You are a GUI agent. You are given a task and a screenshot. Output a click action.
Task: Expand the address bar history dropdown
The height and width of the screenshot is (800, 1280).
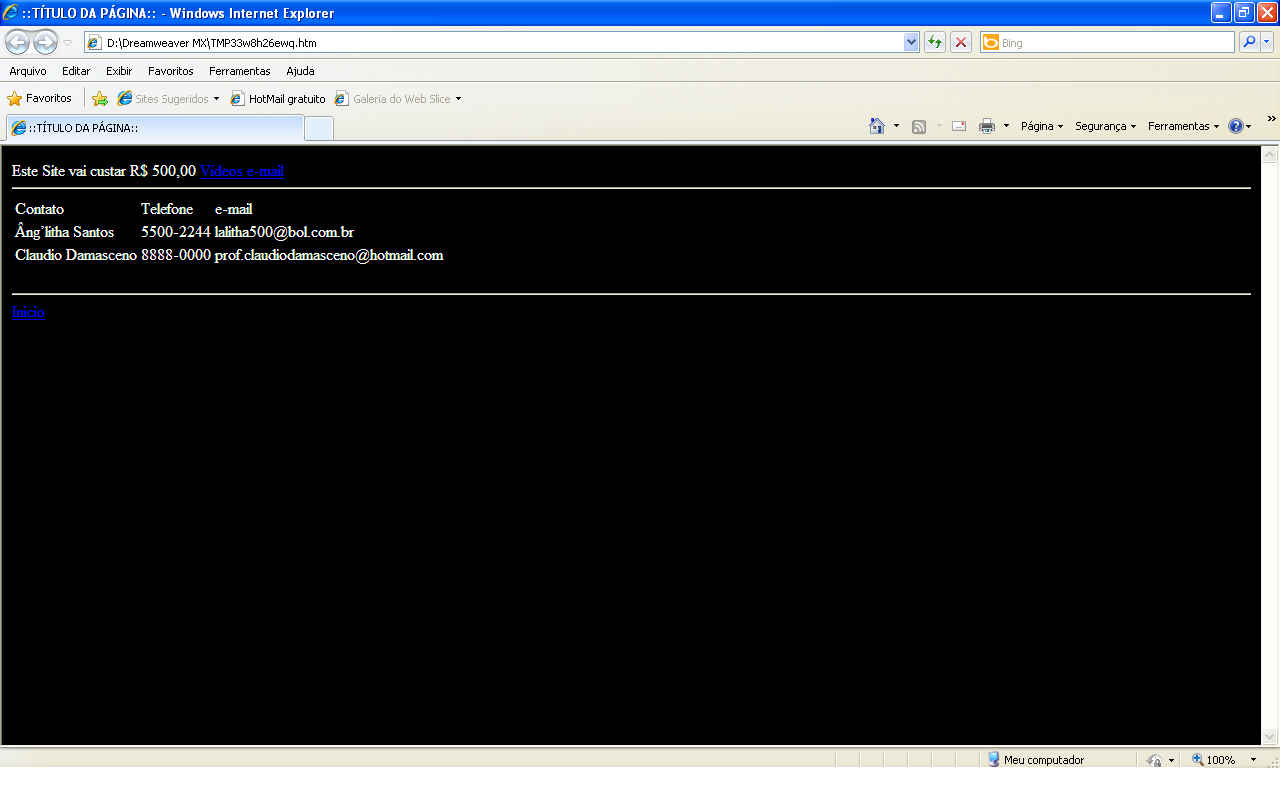[x=911, y=43]
